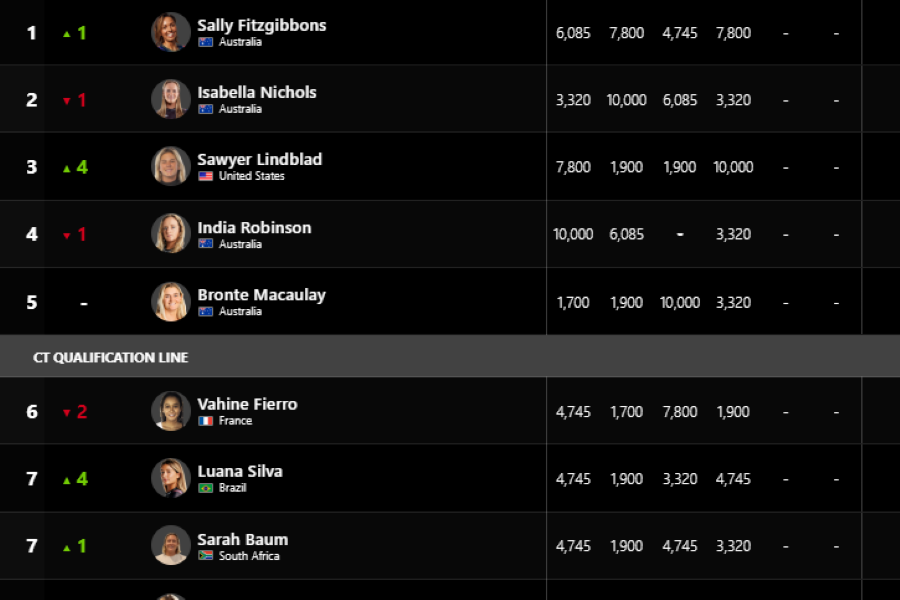Open Bronte Macaulay's profile picture
900x600 pixels.
(x=170, y=301)
